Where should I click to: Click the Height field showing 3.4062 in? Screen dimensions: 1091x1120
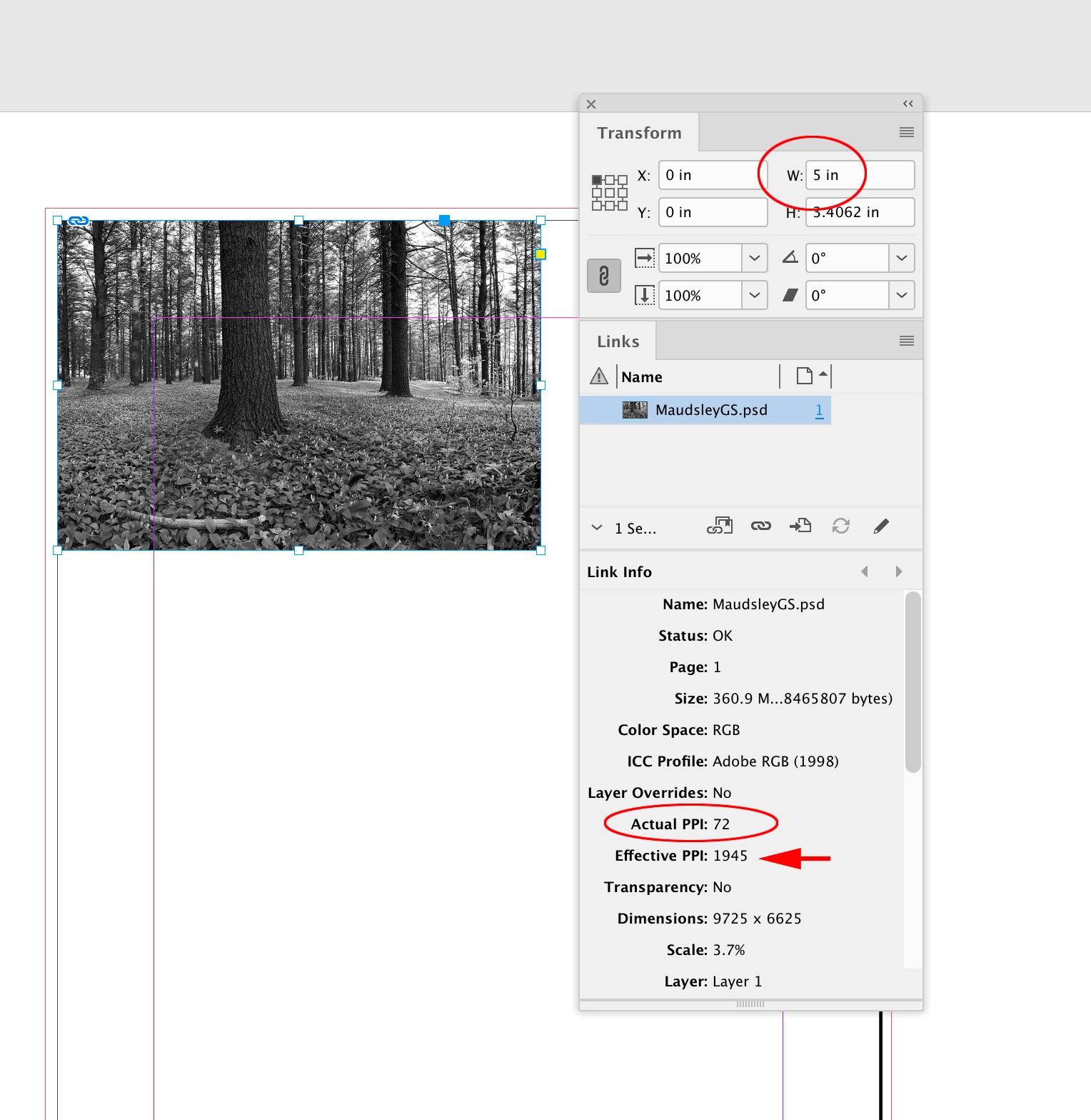pos(860,212)
